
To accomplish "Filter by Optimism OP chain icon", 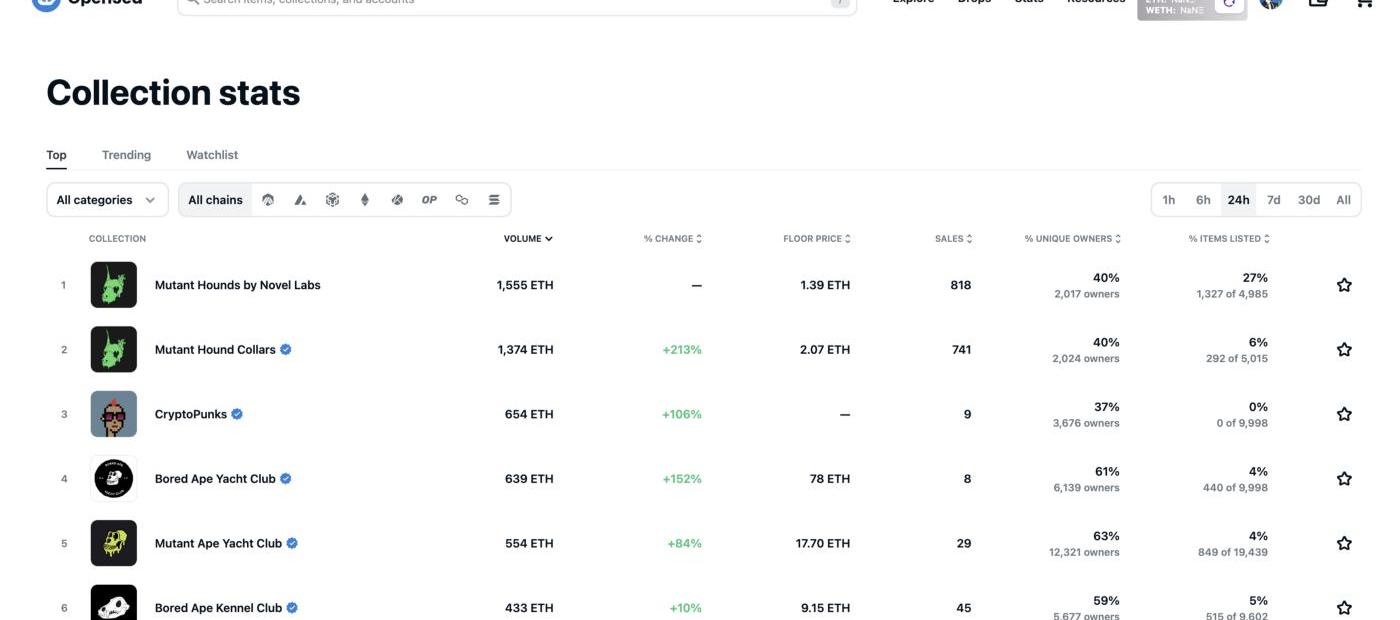I will click(x=429, y=200).
